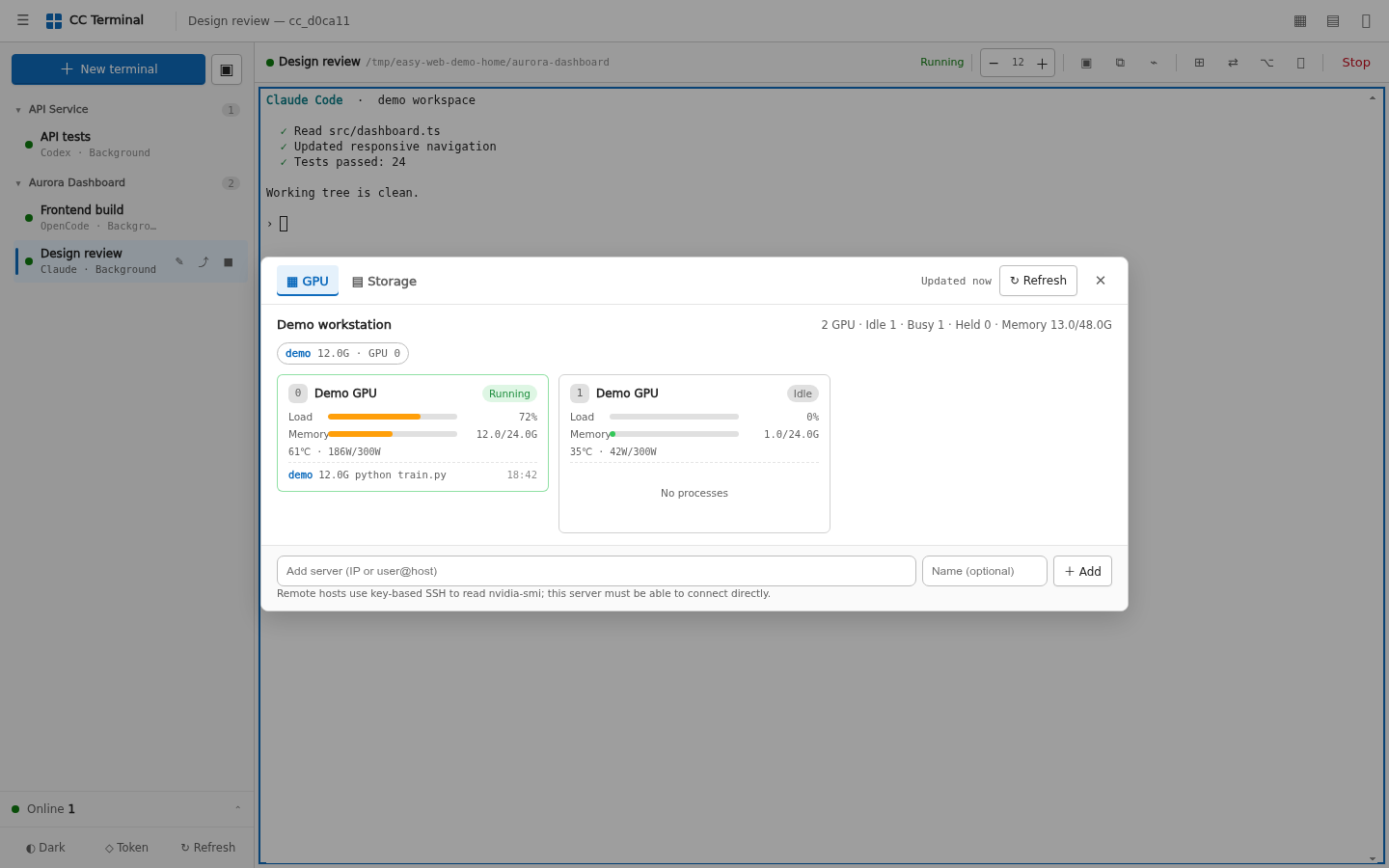Image resolution: width=1389 pixels, height=868 pixels.
Task: Create a New terminal
Action: pyautogui.click(x=108, y=69)
